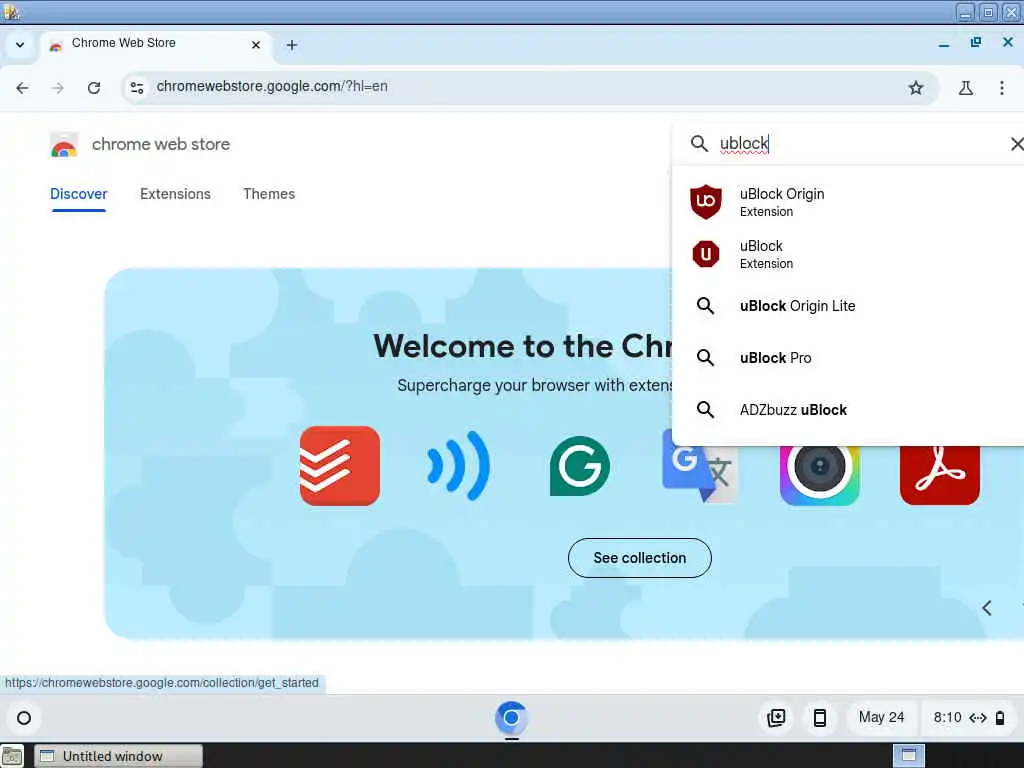Bookmark this page with the star icon
Image resolution: width=1024 pixels, height=768 pixels.
[x=916, y=88]
